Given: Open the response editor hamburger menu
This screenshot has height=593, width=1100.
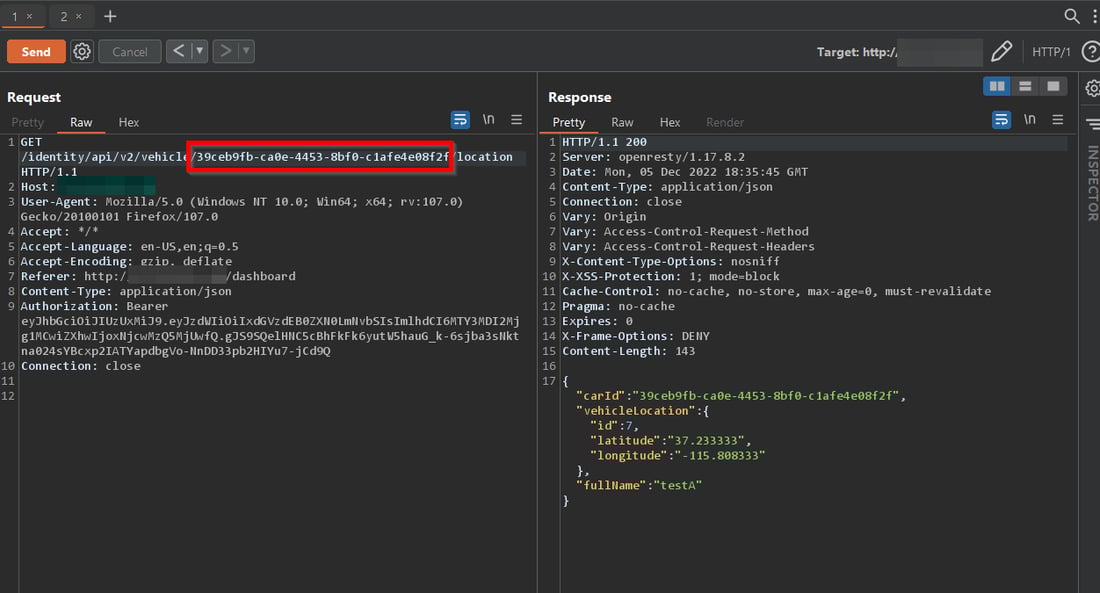Looking at the screenshot, I should (1057, 119).
